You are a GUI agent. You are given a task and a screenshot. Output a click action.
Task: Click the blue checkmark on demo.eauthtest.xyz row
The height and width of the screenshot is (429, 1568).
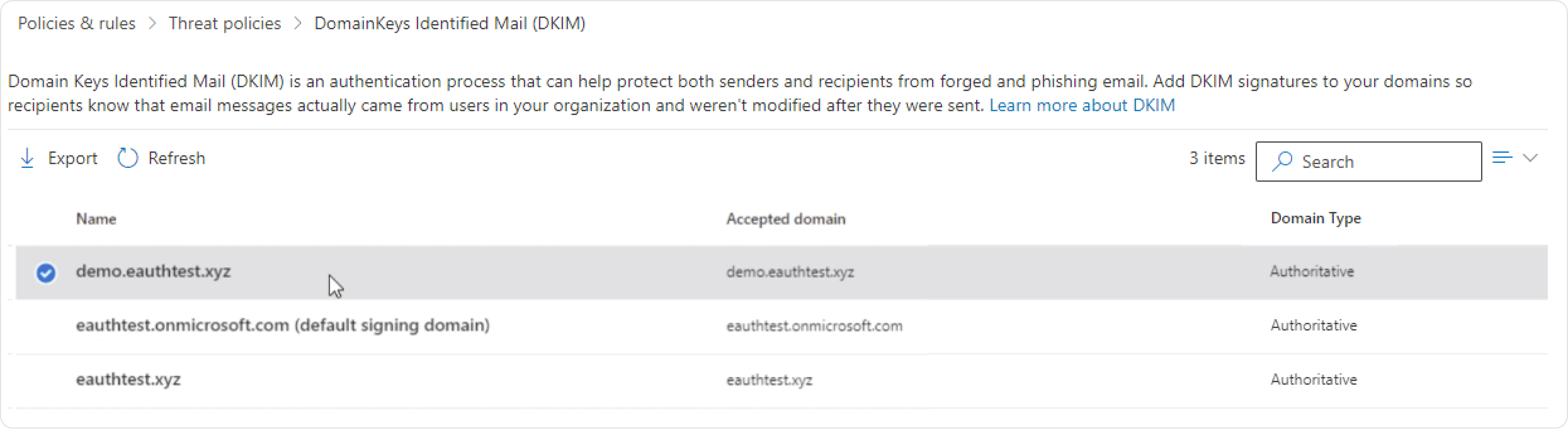pyautogui.click(x=46, y=272)
